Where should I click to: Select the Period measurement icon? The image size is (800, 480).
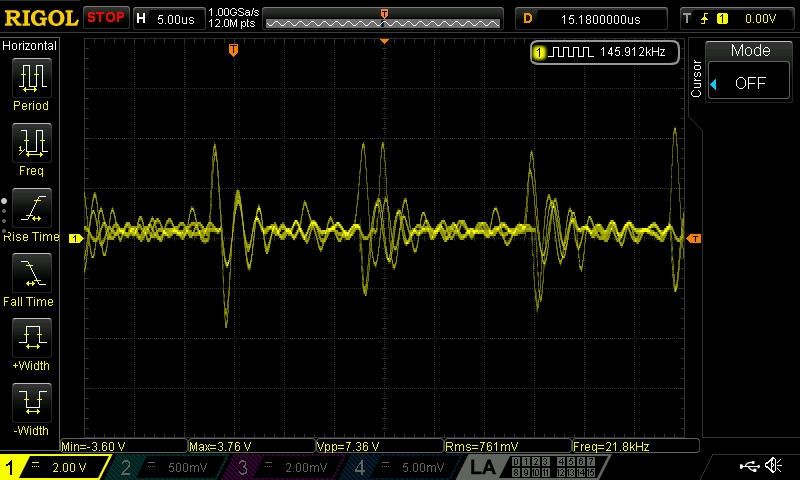[32, 78]
